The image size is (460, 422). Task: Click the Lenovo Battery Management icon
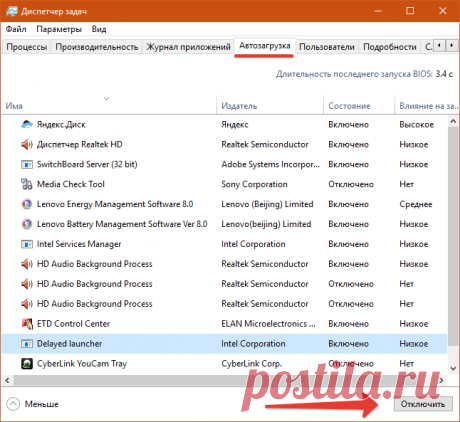[27, 224]
